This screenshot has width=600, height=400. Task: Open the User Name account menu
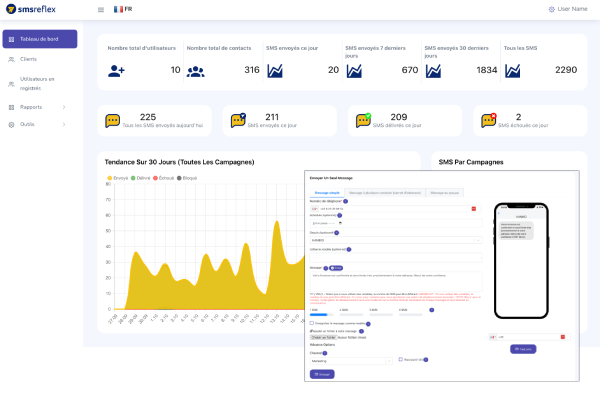tap(565, 9)
